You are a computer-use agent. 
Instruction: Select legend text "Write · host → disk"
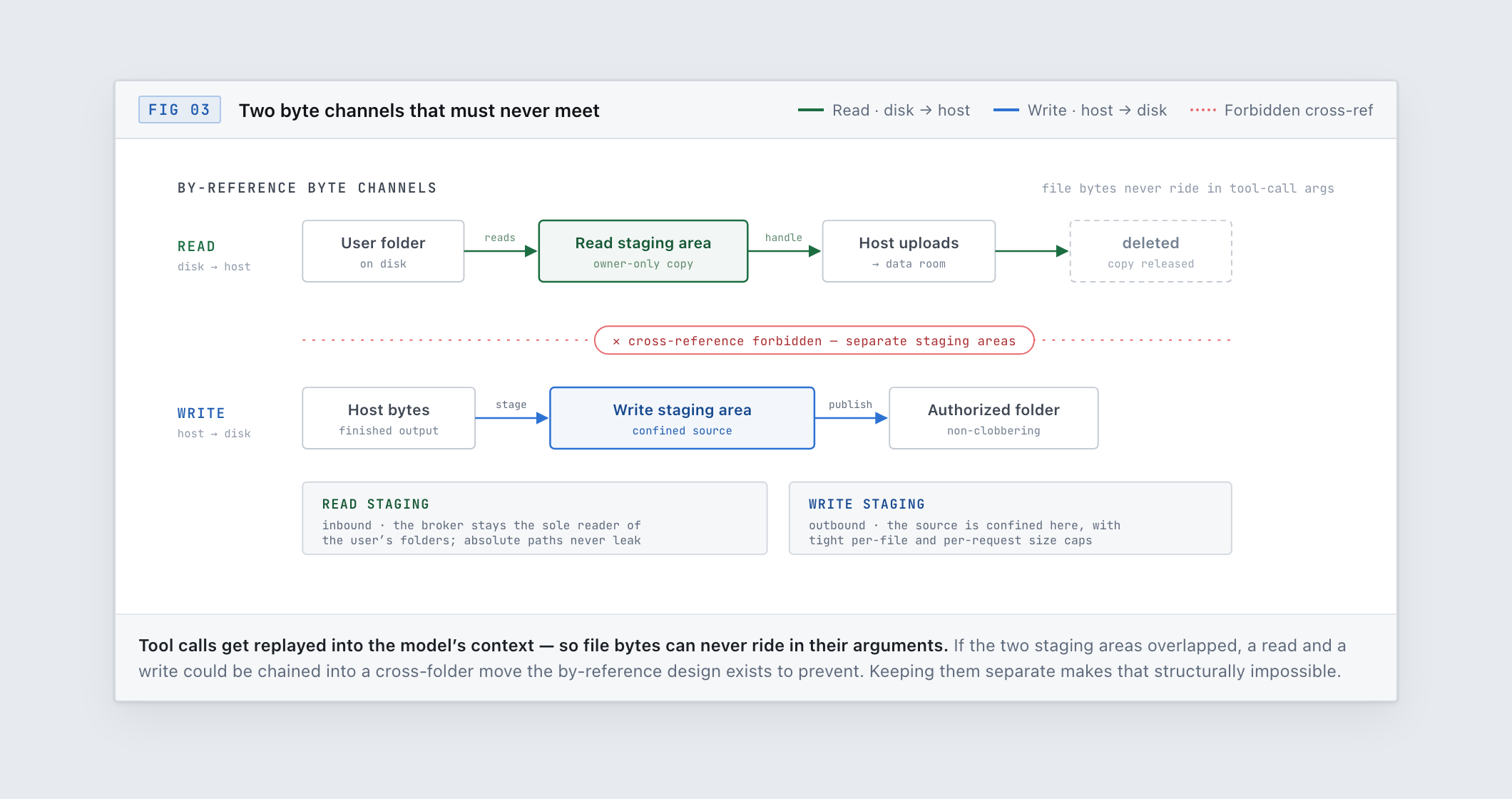pyautogui.click(x=1097, y=111)
